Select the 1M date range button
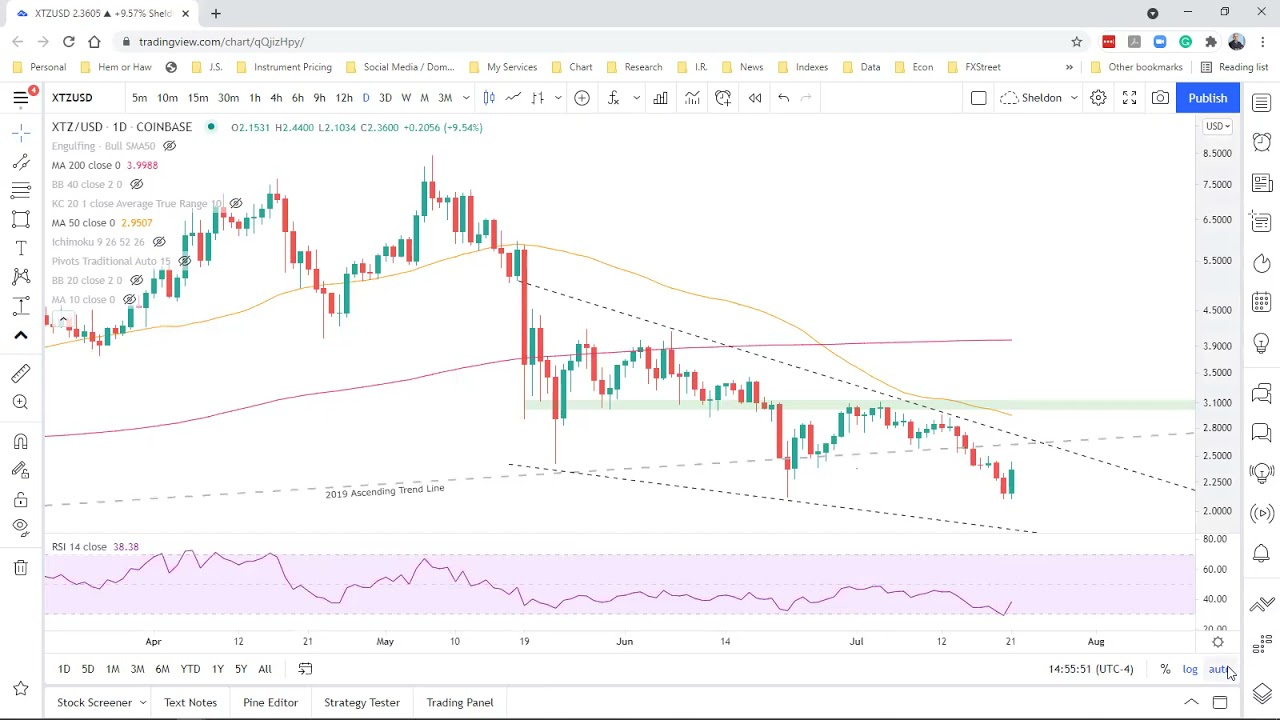This screenshot has height=720, width=1280. [x=113, y=669]
